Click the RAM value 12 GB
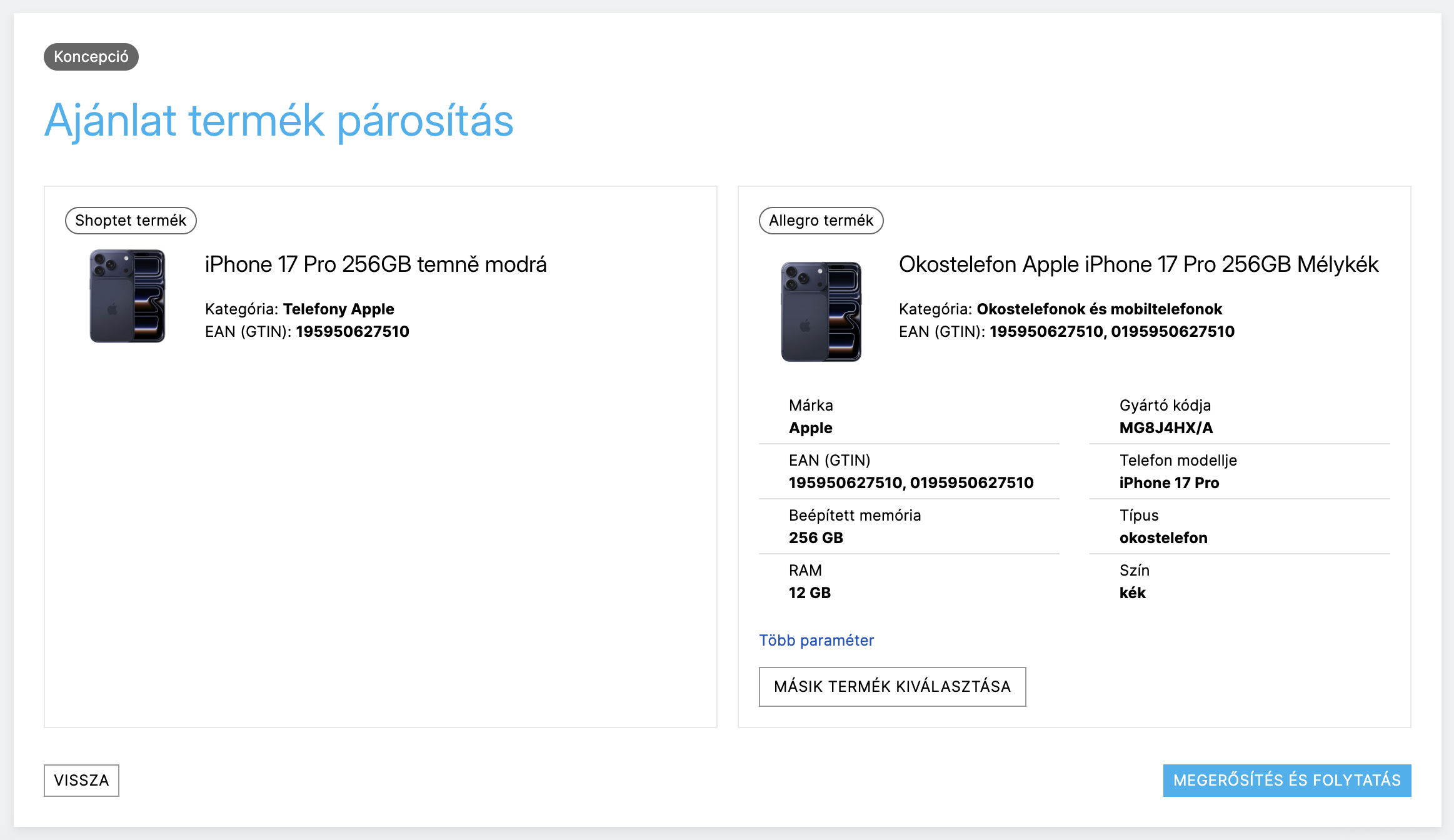Screen dimensions: 1454x840 (810, 592)
